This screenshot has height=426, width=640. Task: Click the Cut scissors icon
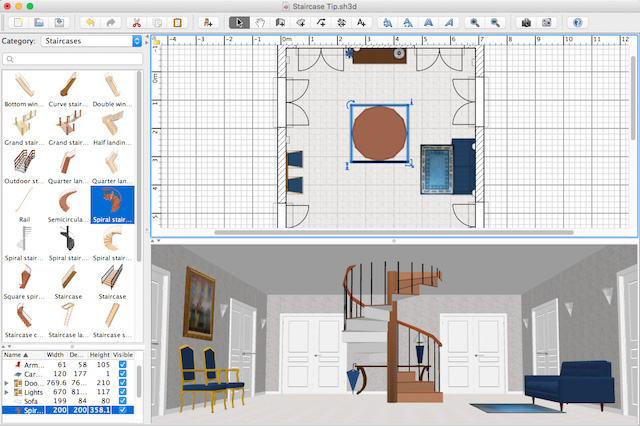coord(139,21)
